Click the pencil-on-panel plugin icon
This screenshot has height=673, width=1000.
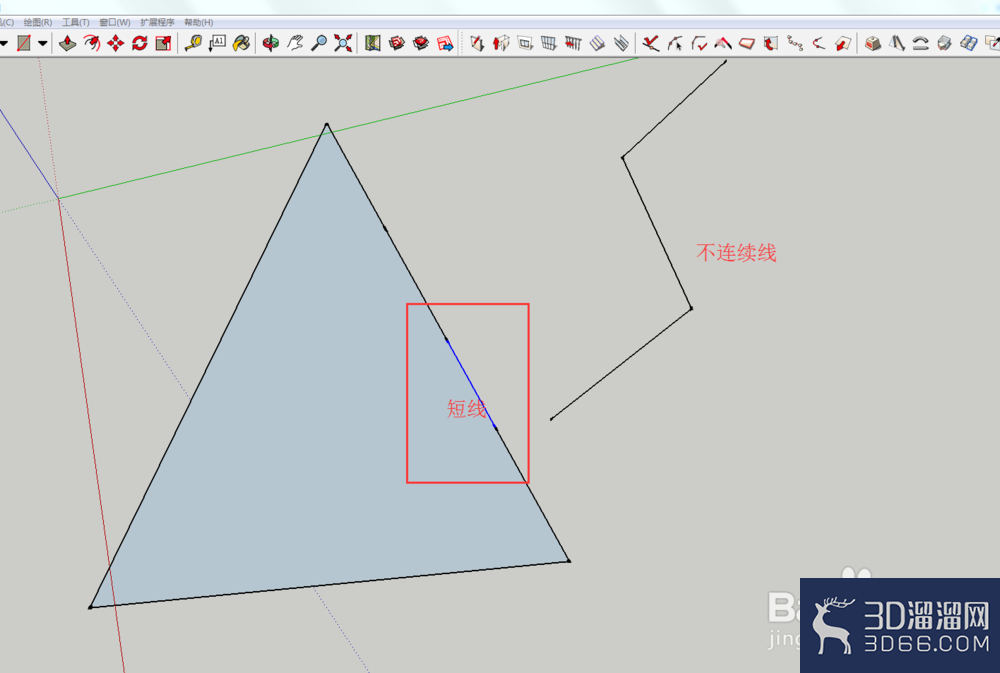click(477, 43)
